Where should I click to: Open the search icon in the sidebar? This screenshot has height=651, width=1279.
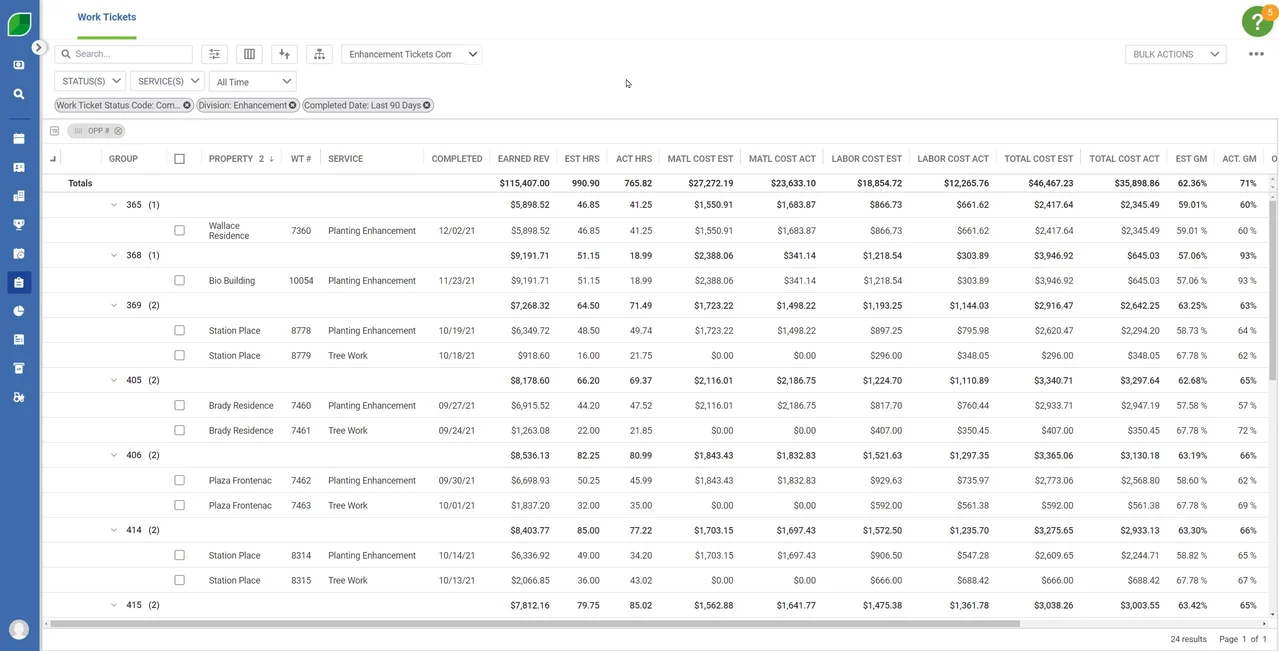[x=18, y=91]
